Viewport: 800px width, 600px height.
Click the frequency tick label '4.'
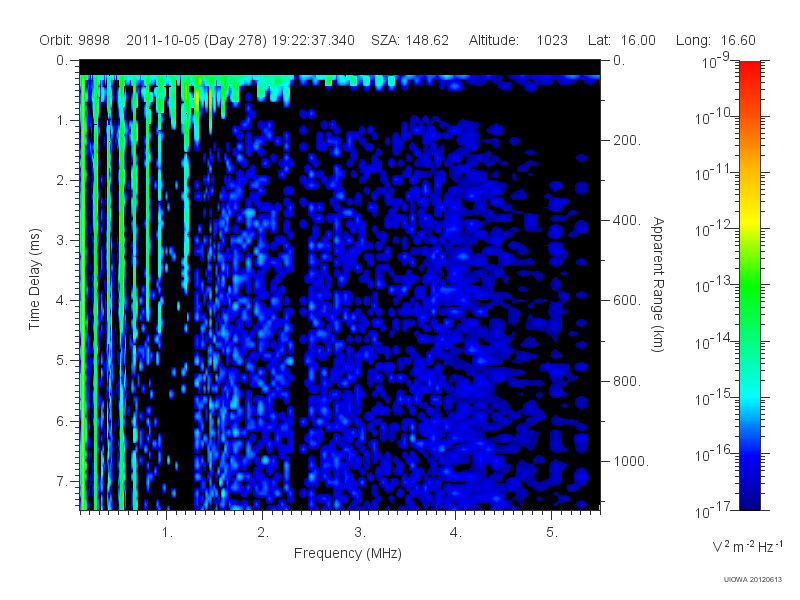[456, 533]
